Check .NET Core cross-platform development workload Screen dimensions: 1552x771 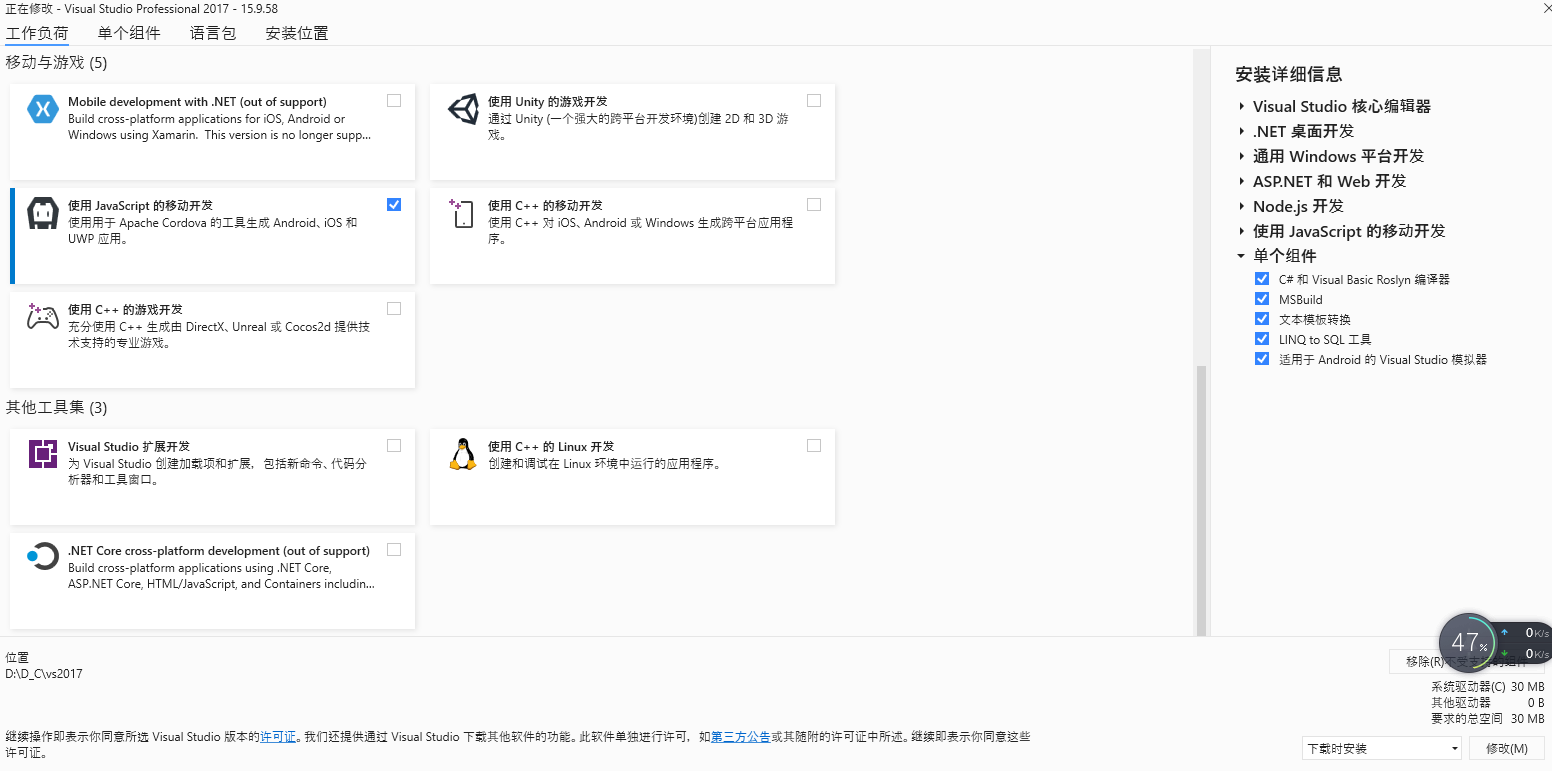click(x=394, y=549)
